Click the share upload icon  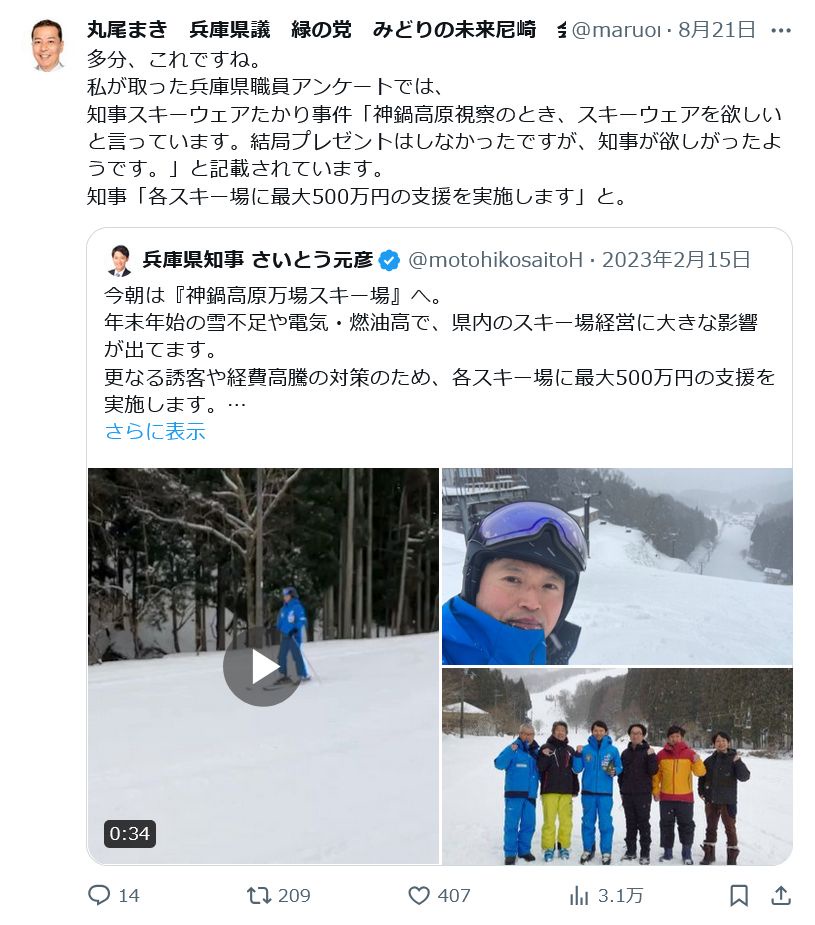pos(781,895)
